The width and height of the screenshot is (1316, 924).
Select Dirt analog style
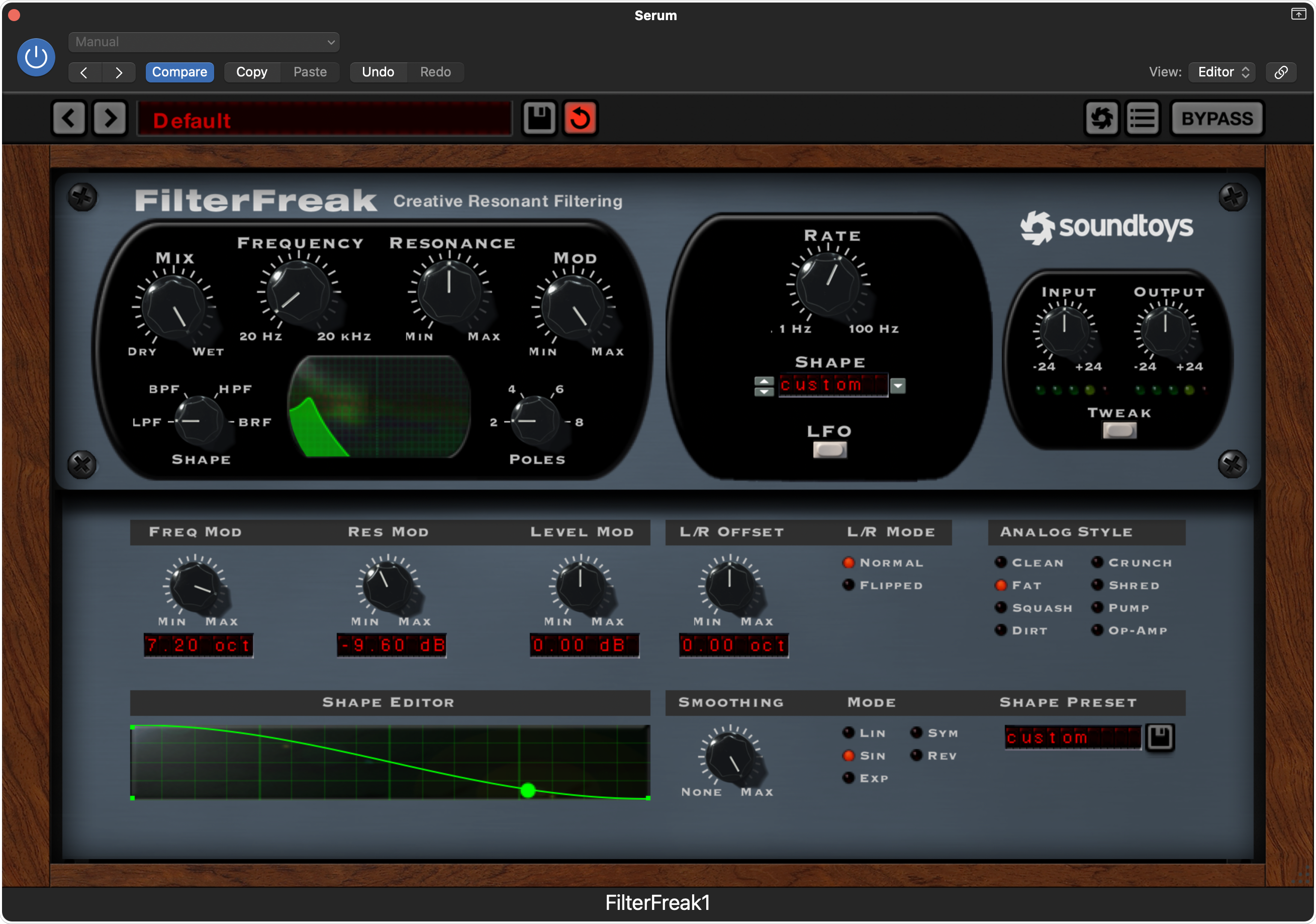pos(1001,630)
